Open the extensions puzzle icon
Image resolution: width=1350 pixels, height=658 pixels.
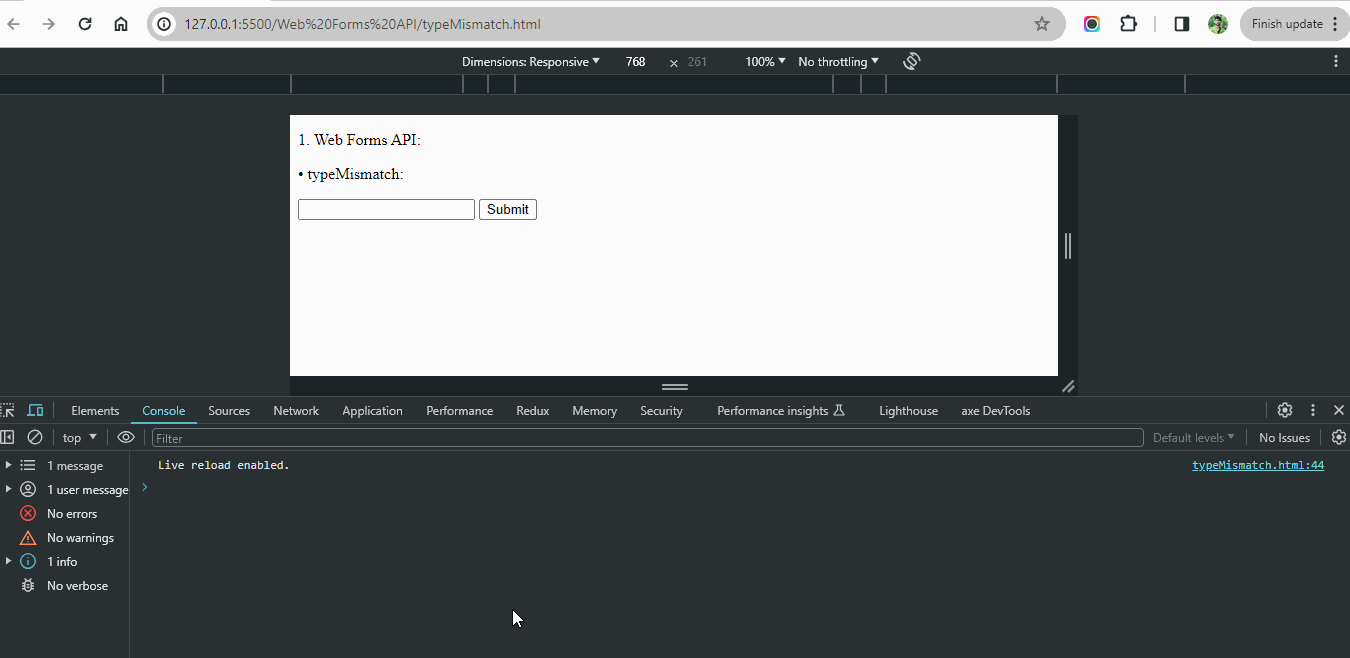(1128, 23)
